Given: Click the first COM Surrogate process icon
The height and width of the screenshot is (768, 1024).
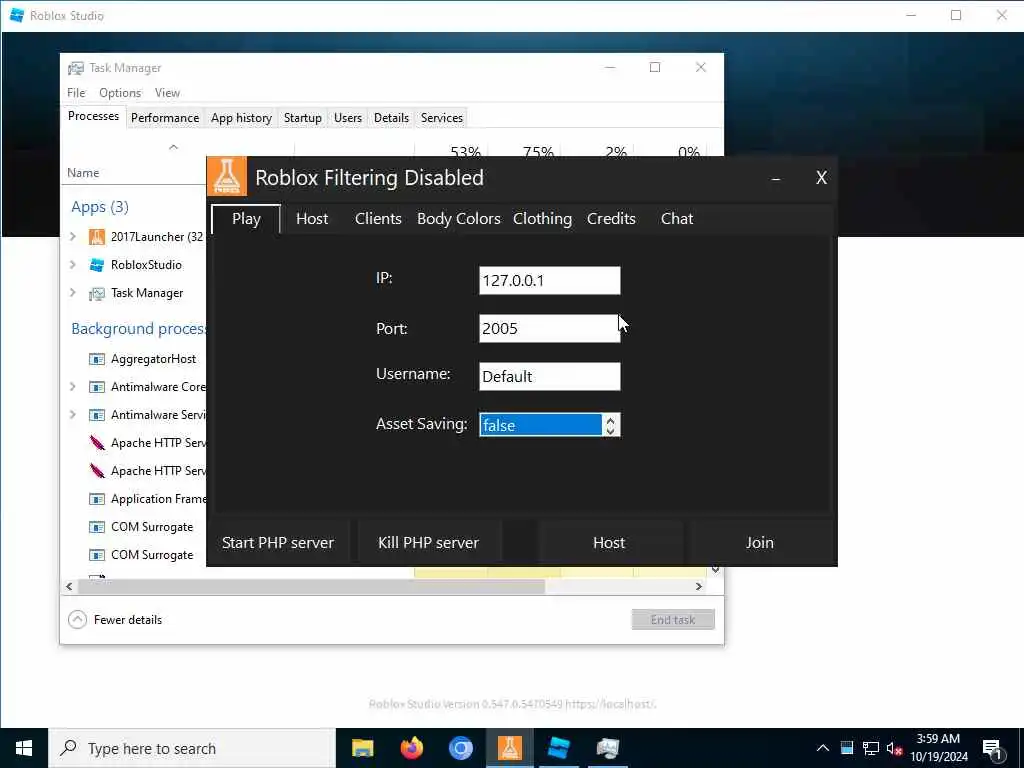Looking at the screenshot, I should [97, 527].
